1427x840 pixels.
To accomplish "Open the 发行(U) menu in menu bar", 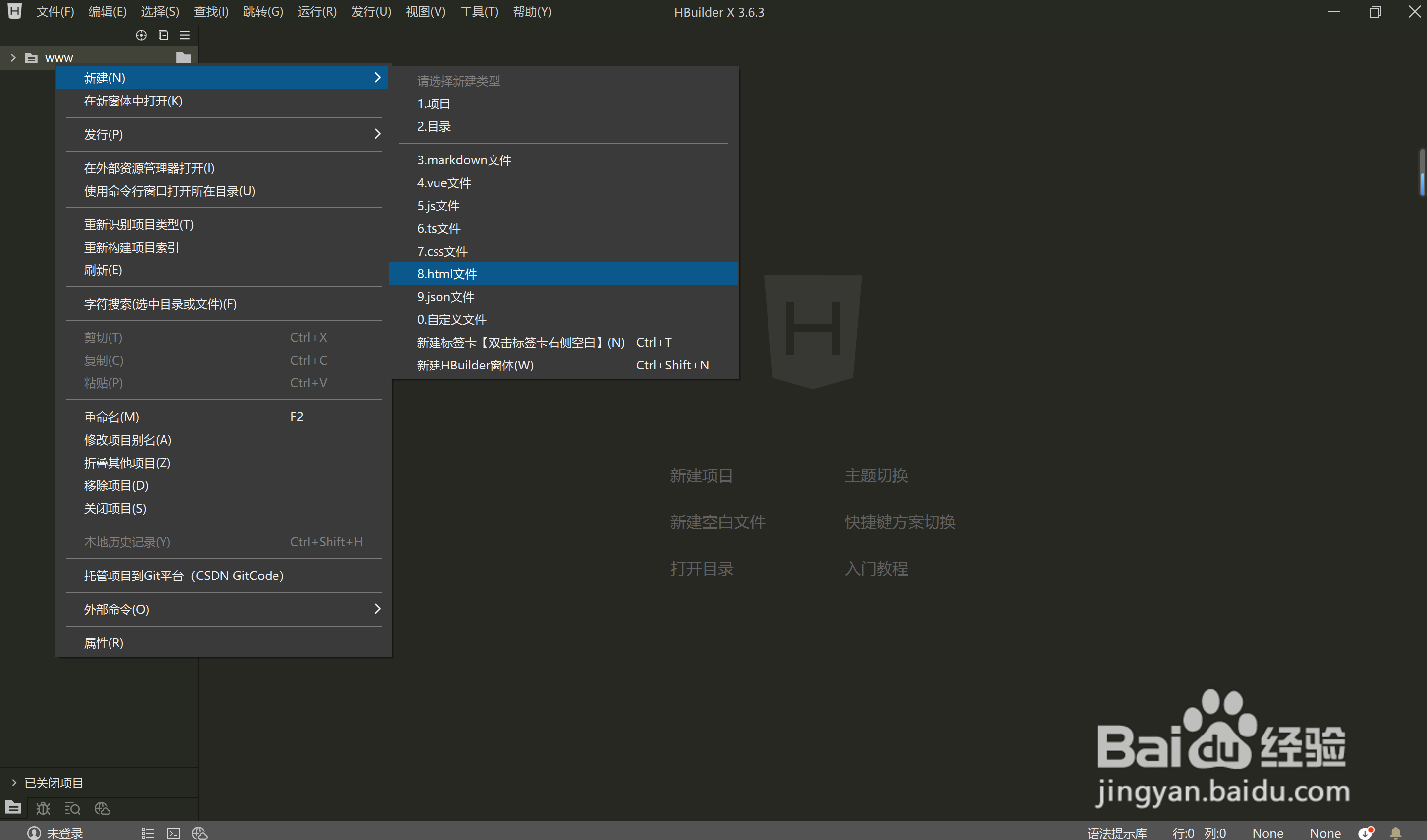I will pyautogui.click(x=372, y=12).
